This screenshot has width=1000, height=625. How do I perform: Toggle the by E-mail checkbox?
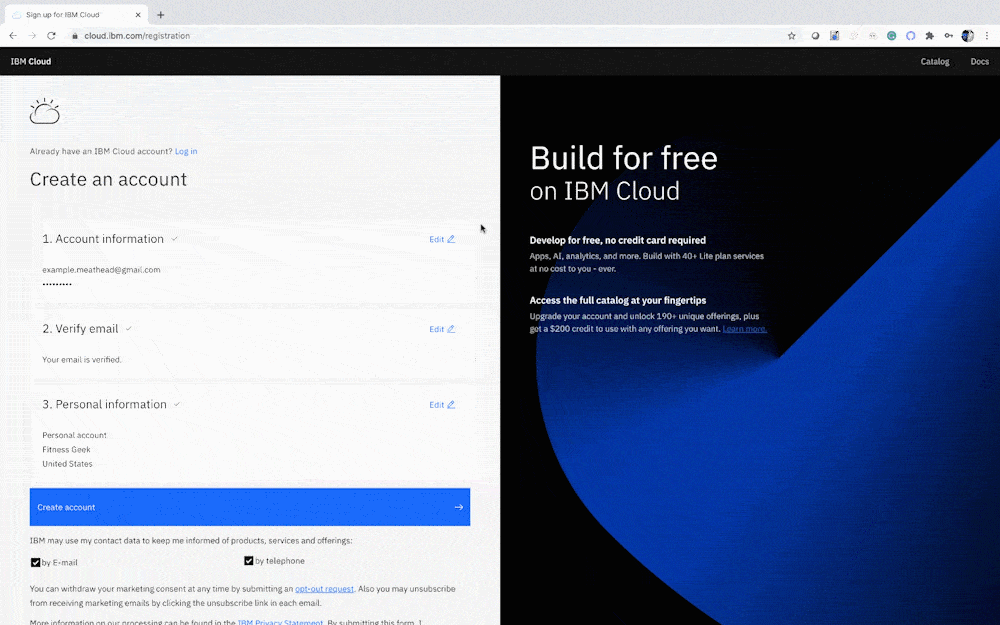[36, 562]
